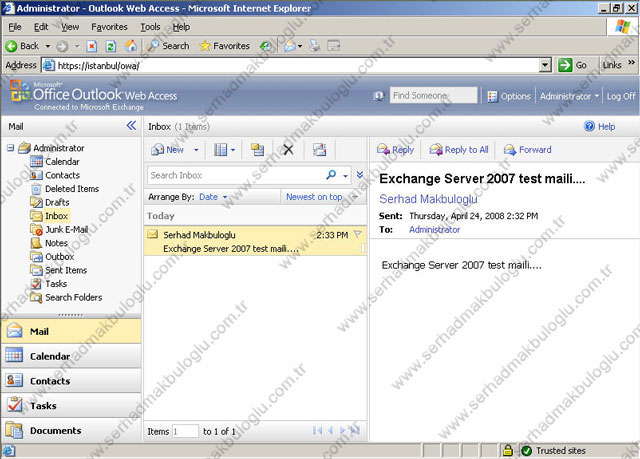Click Check Messages icon in toolbar

[x=320, y=150]
